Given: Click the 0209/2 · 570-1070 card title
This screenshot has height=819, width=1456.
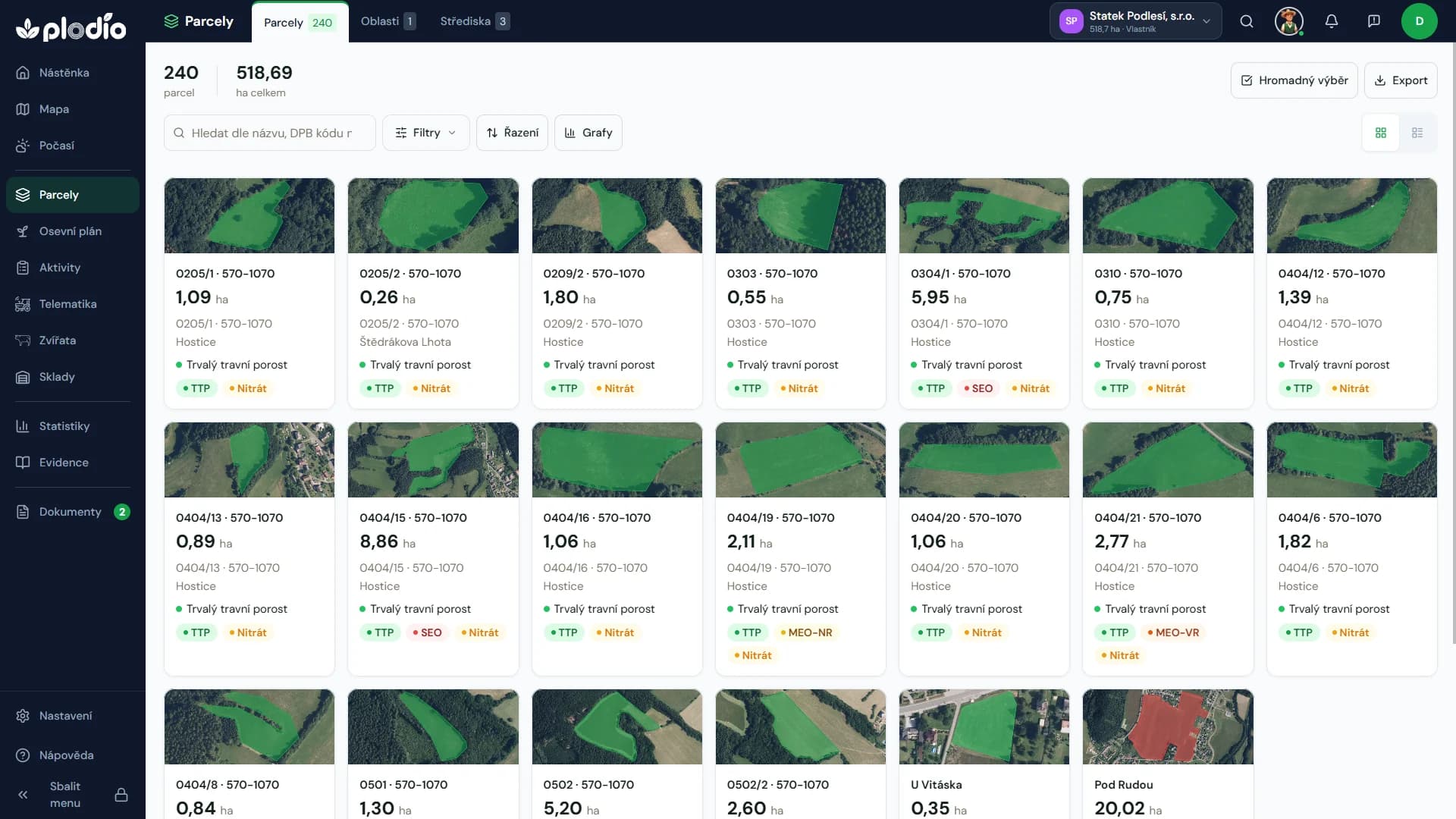Looking at the screenshot, I should [x=594, y=274].
